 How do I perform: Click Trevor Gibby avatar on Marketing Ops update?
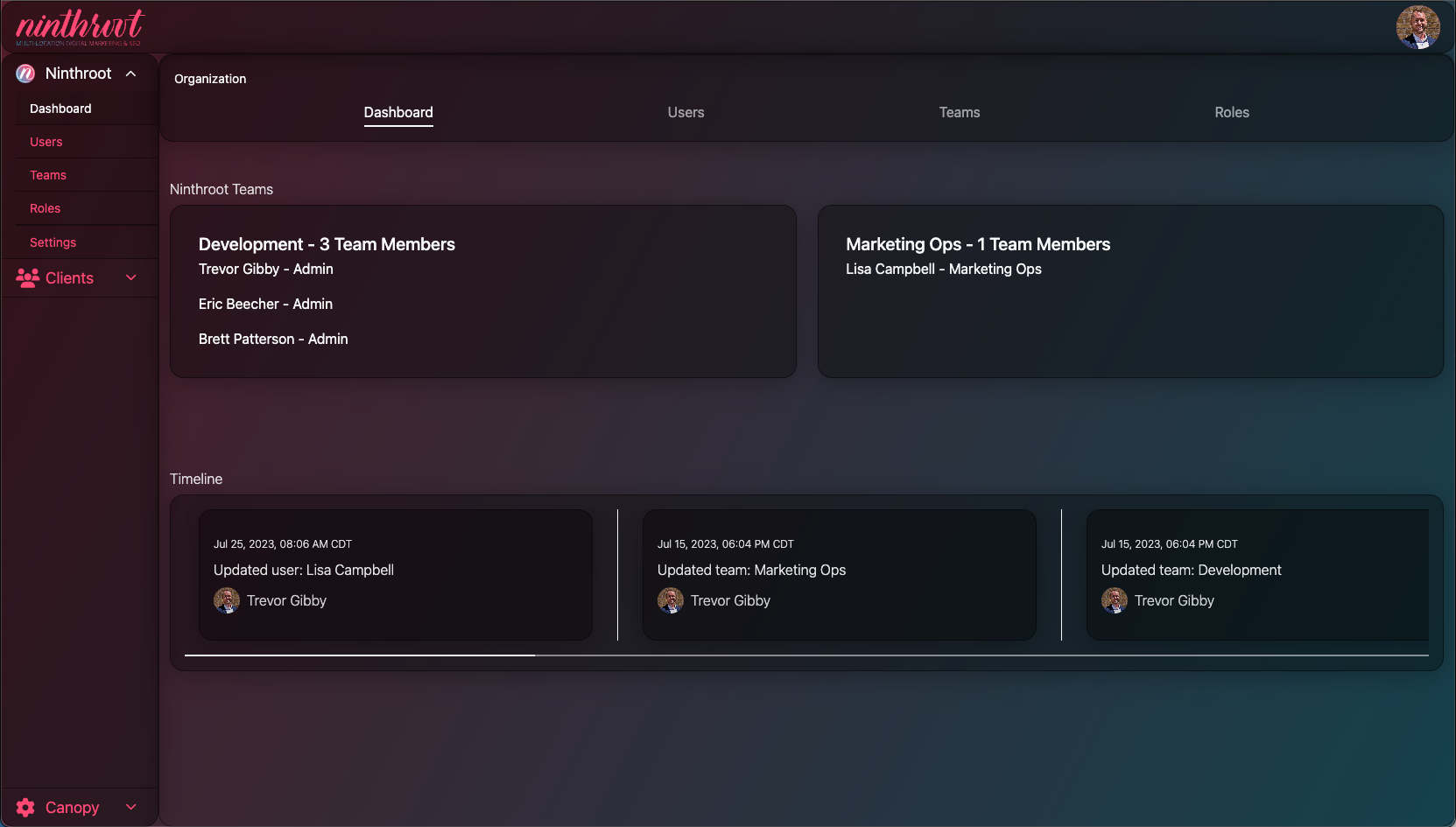671,600
